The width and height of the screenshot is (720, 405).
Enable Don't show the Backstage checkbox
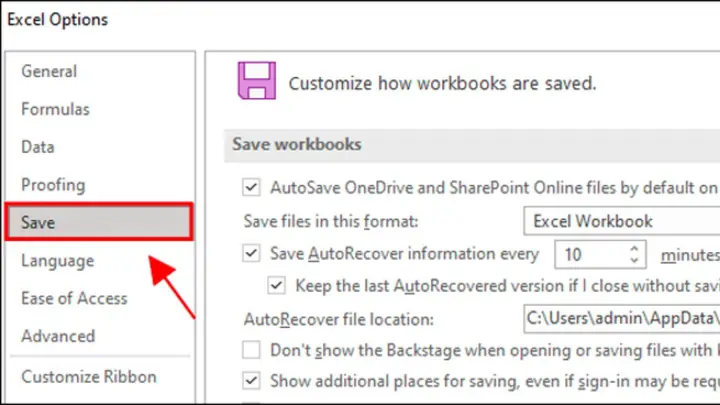(251, 350)
